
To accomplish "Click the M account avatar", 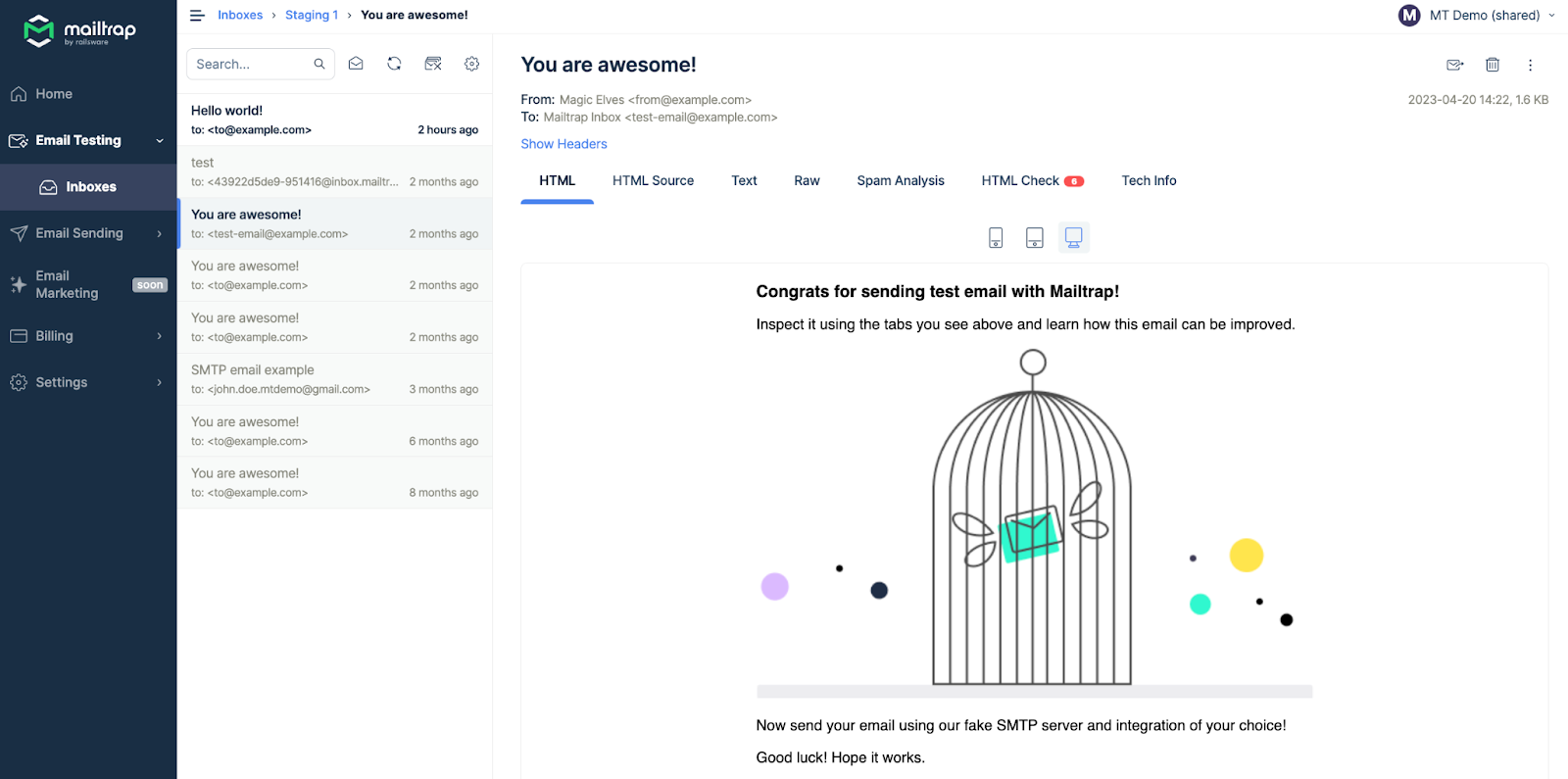I will pyautogui.click(x=1409, y=16).
